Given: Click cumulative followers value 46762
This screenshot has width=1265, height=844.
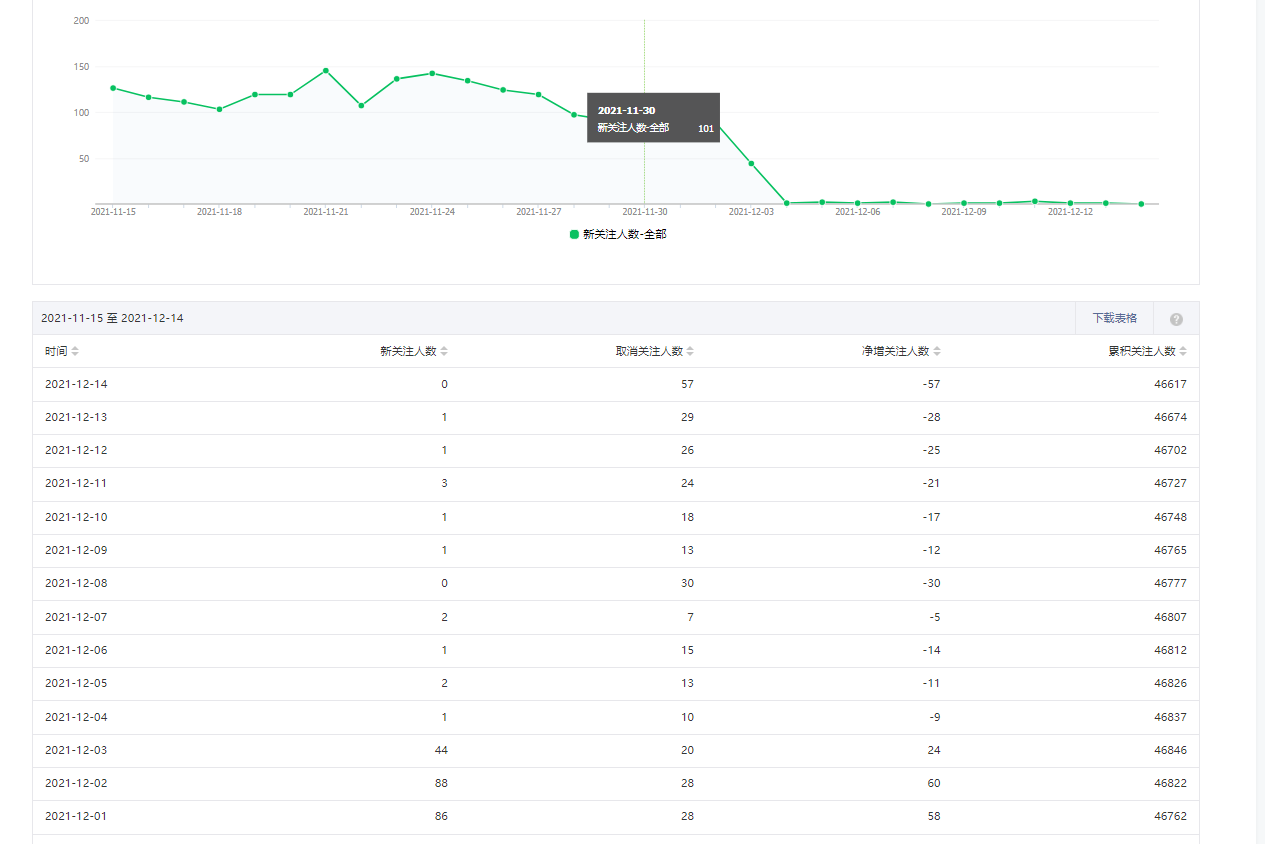Looking at the screenshot, I should (x=1170, y=816).
